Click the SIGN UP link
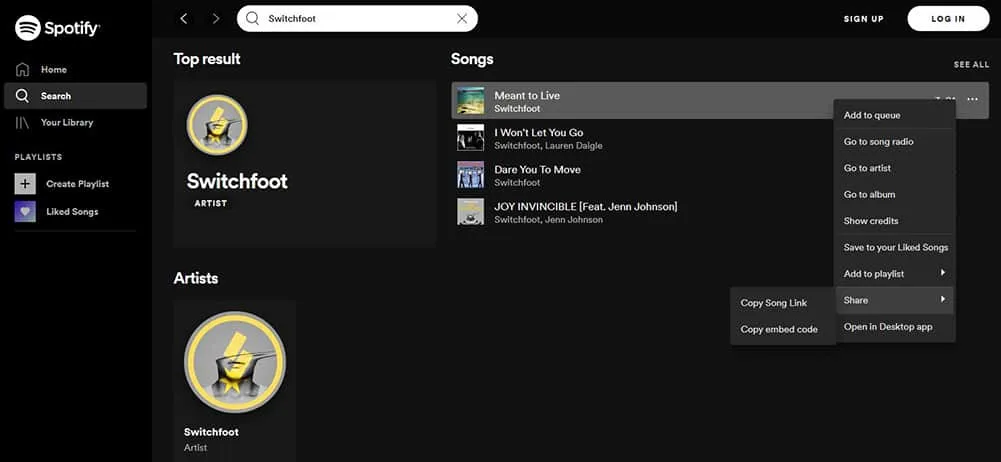The image size is (1001, 462). 864,19
